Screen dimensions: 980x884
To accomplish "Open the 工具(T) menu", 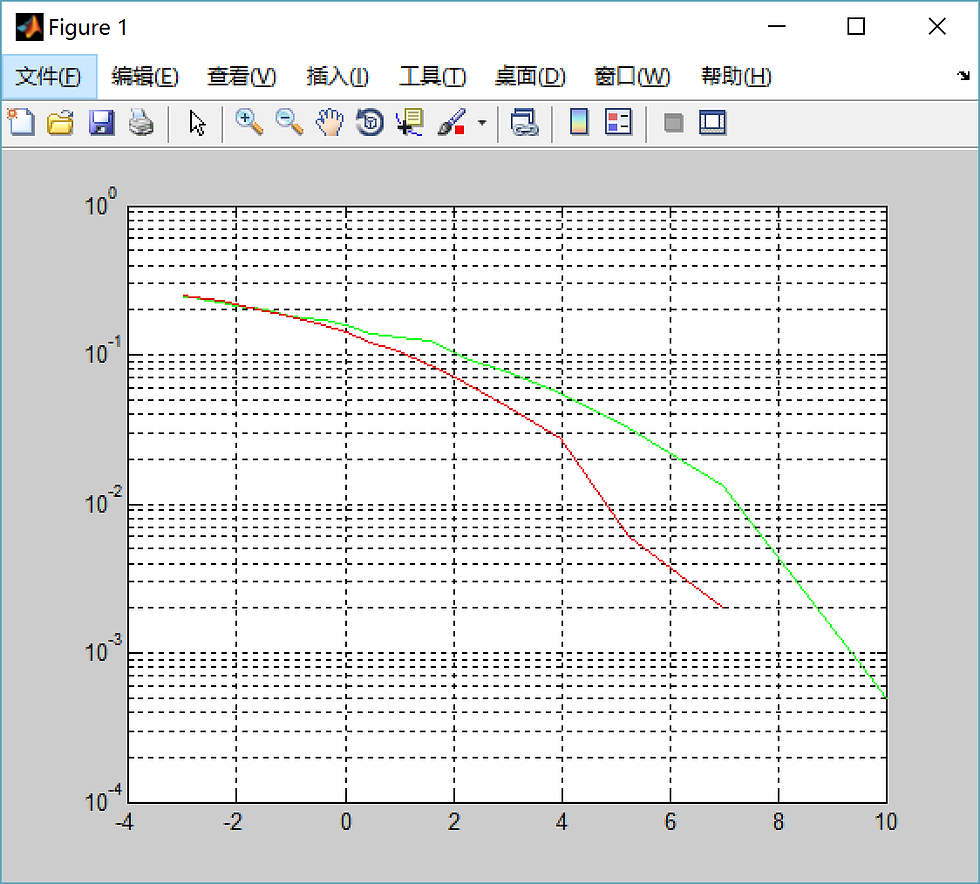I will click(x=432, y=76).
